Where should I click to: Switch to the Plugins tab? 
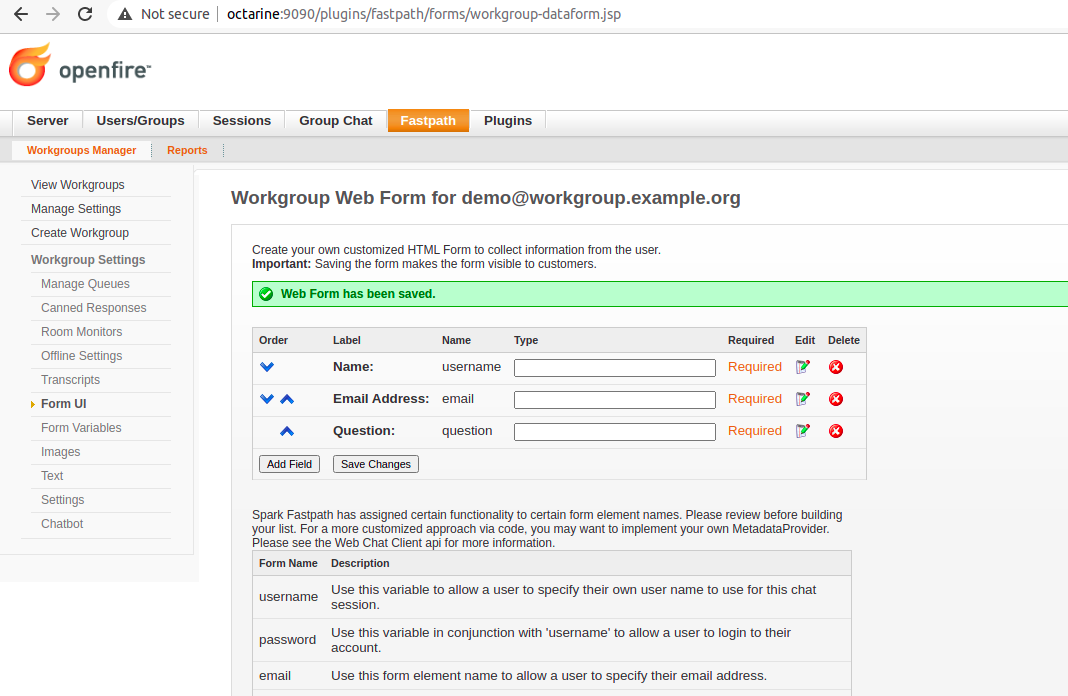[507, 120]
